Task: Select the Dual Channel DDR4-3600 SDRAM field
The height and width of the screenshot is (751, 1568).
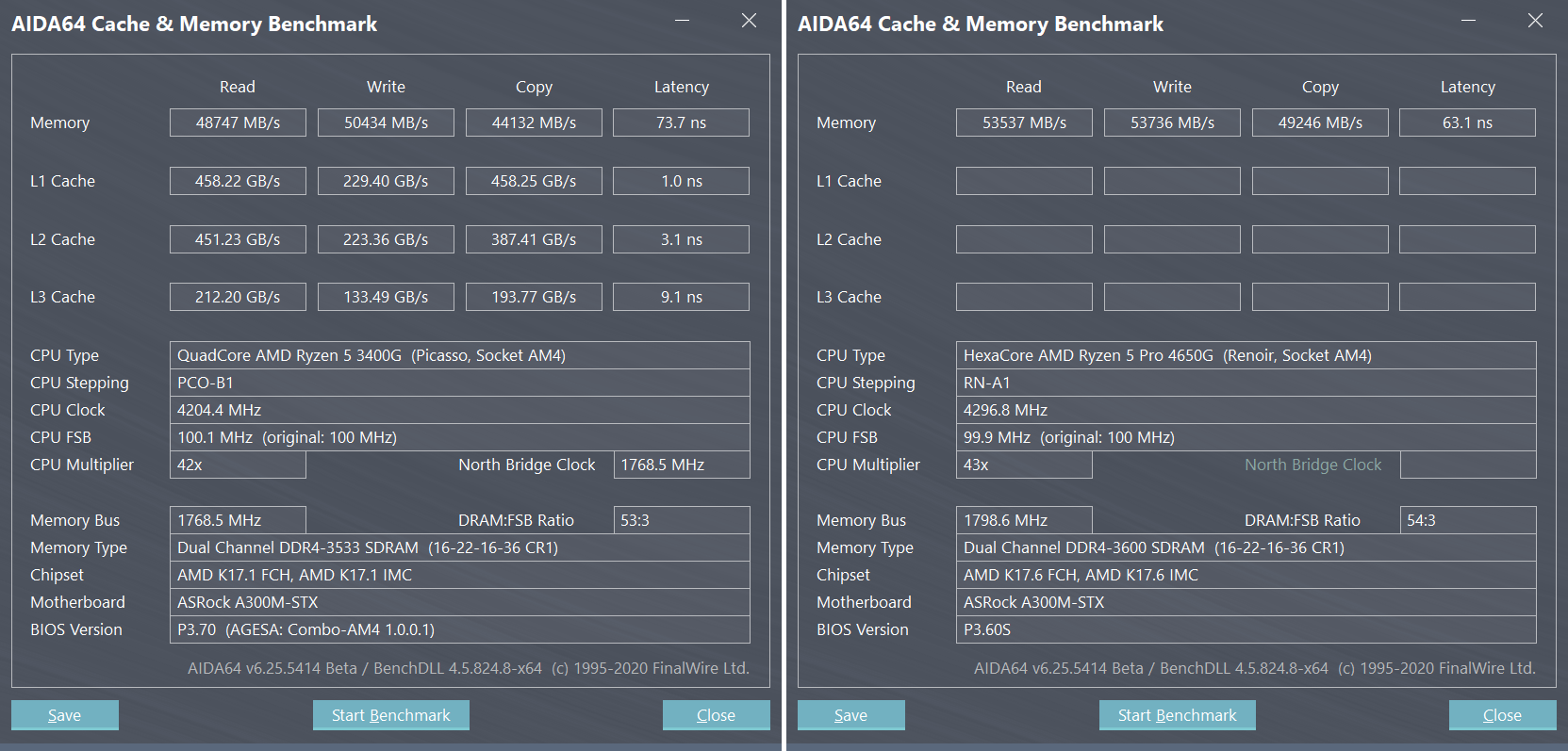Action: point(1245,547)
